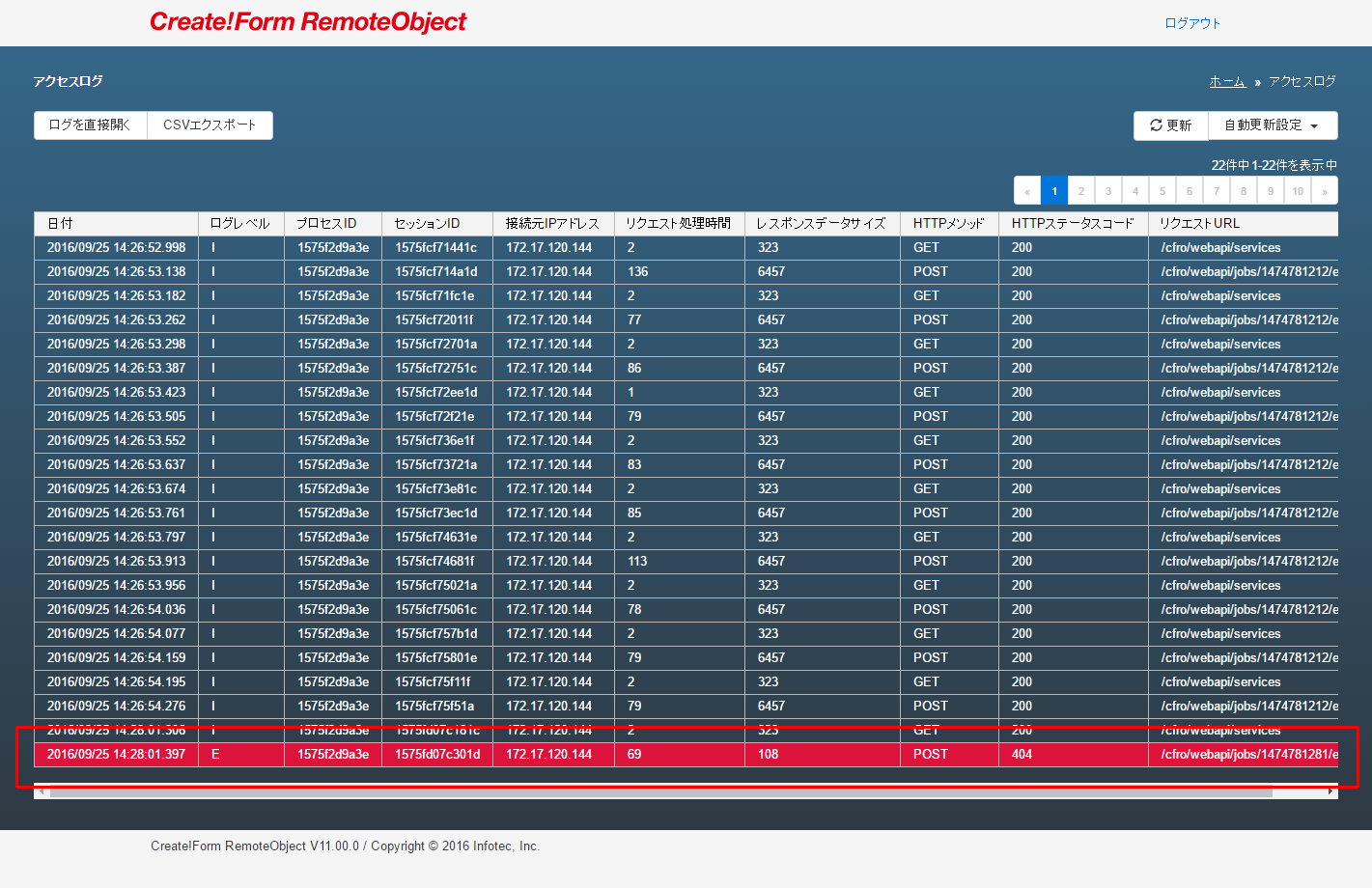Viewport: 1372px width, 888px height.
Task: Click the ログレベル column header
Action: 239,223
